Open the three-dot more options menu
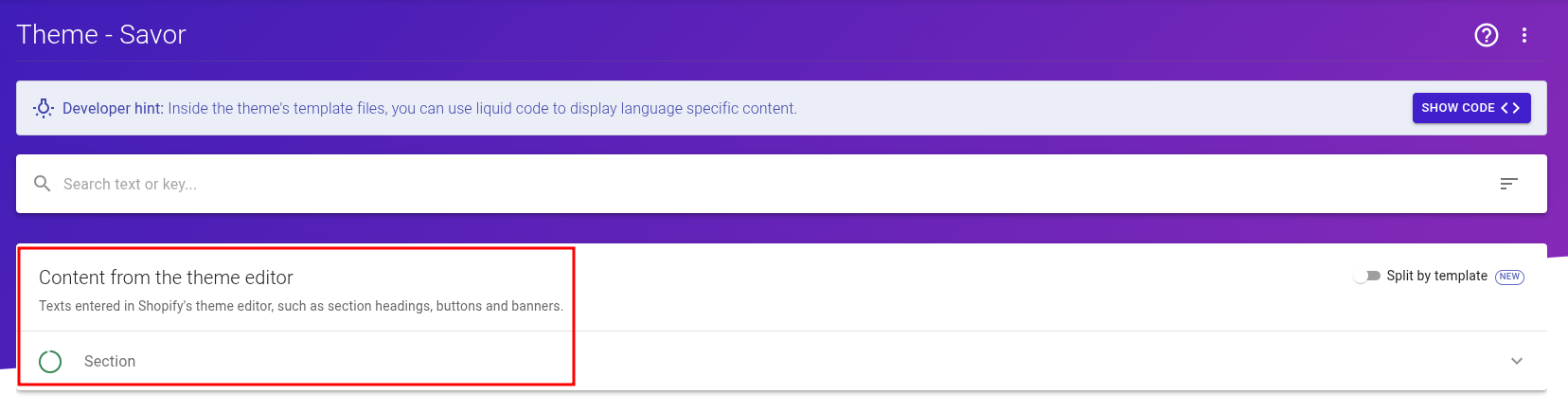 [1524, 35]
